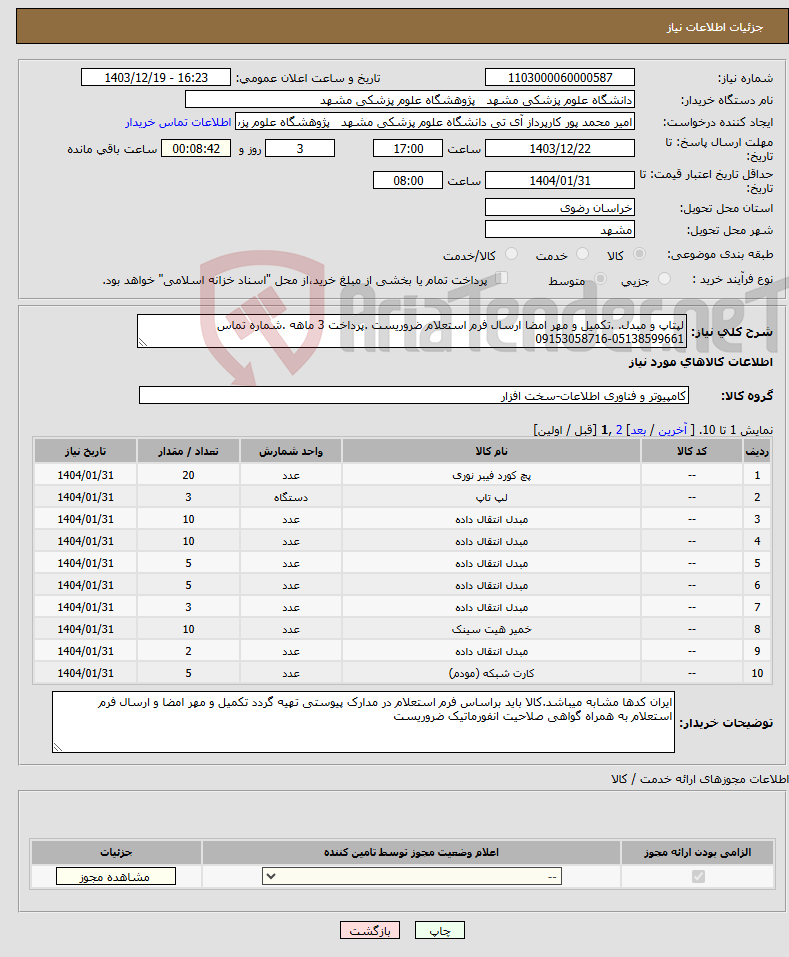The width and height of the screenshot is (789, 957).
Task: Toggle the الزامی بودن ارائه مجوز checkbox
Action: pyautogui.click(x=698, y=876)
